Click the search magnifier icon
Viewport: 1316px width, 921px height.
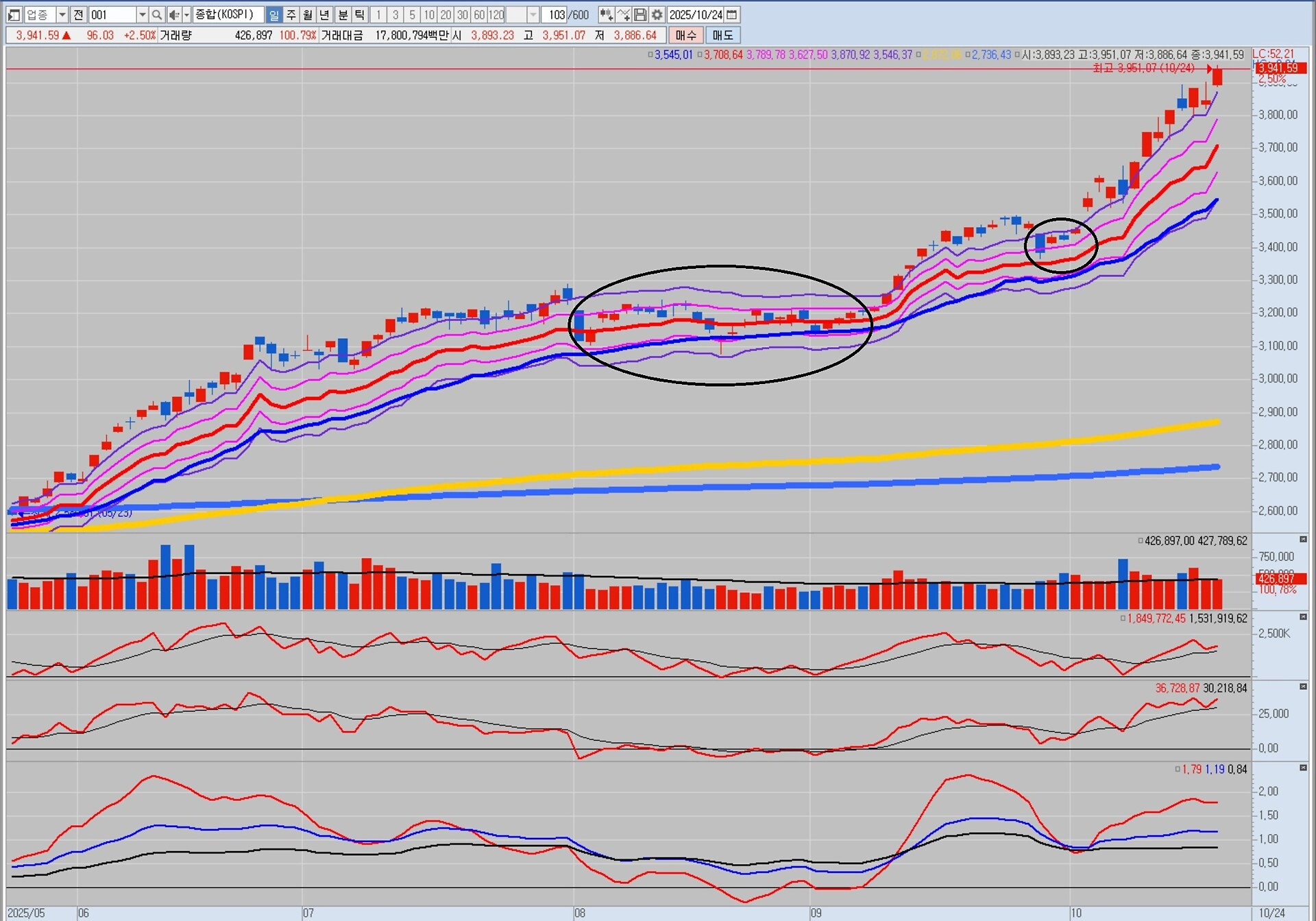[x=157, y=14]
